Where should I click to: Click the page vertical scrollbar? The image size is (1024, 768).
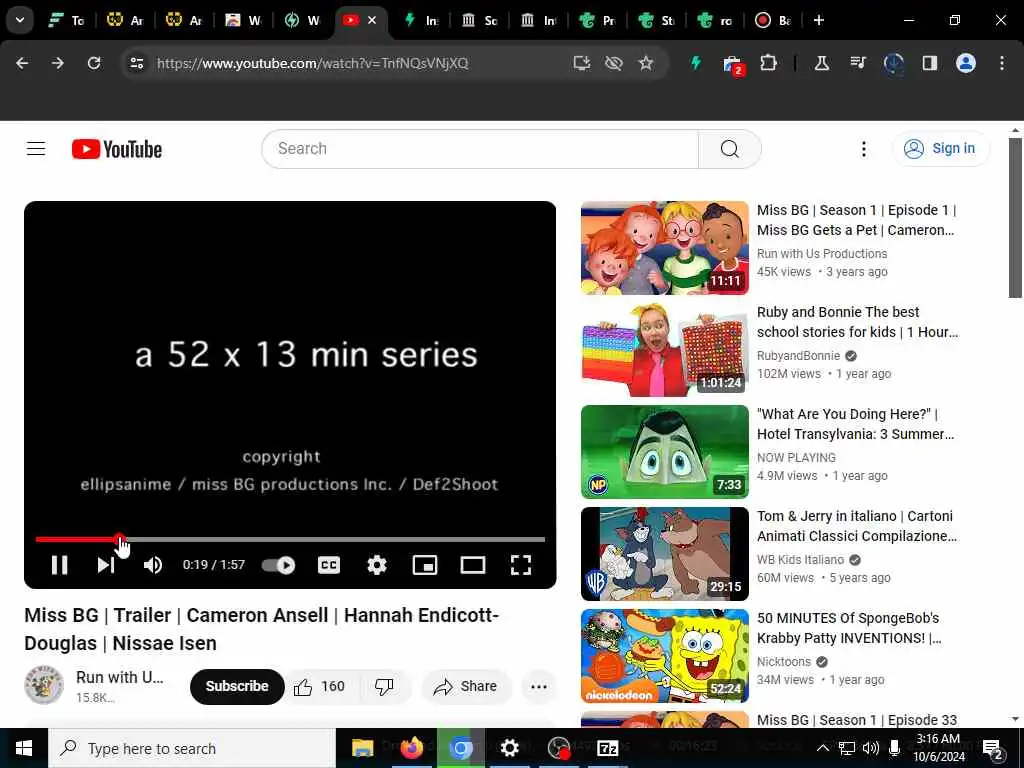(x=1015, y=218)
